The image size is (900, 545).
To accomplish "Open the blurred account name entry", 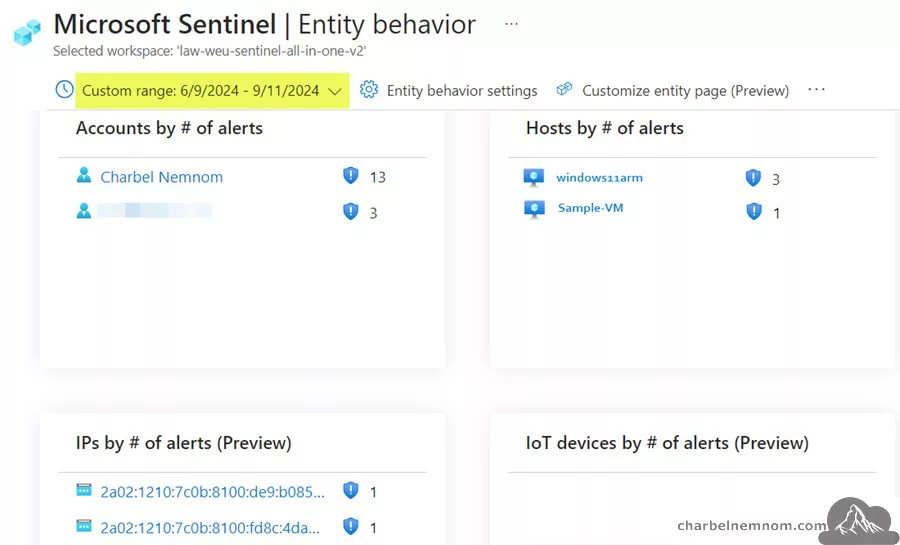I will (x=154, y=211).
